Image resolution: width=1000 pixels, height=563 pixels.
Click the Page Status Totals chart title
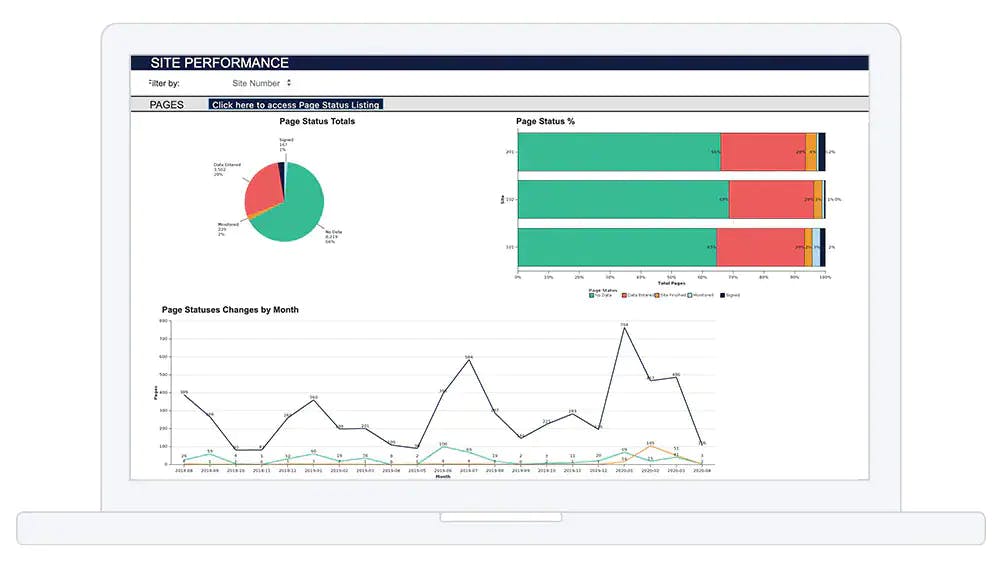pyautogui.click(x=317, y=121)
